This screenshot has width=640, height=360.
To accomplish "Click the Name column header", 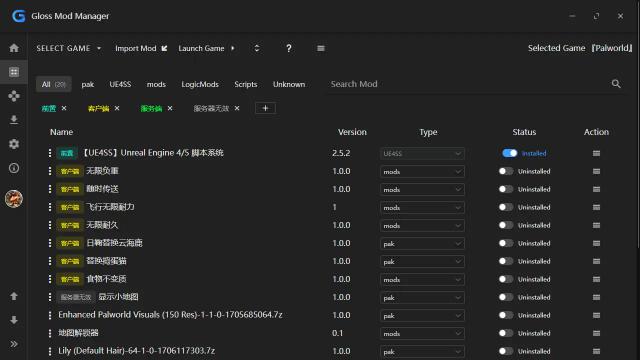I will [62, 132].
